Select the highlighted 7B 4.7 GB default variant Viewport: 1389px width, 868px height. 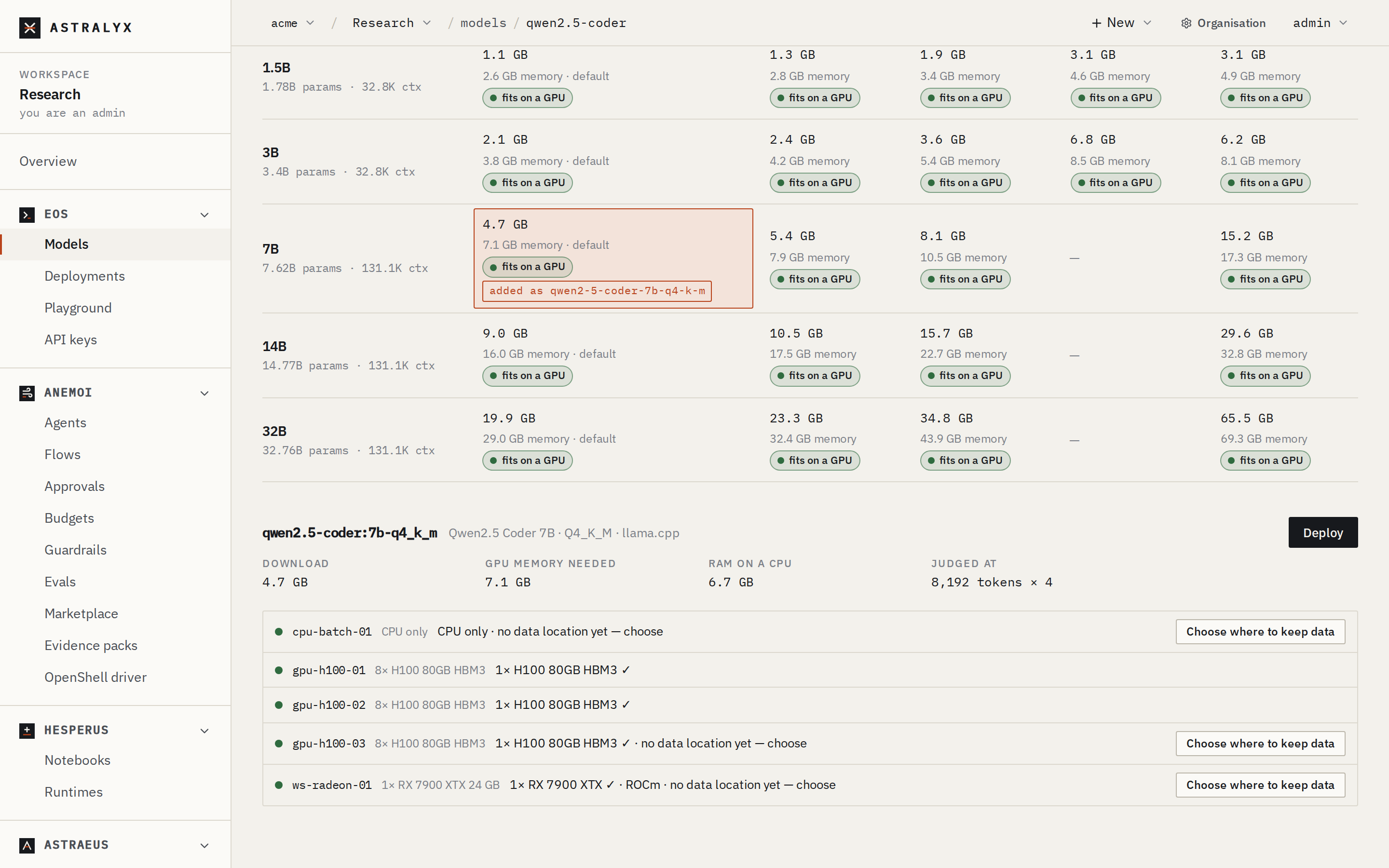(613, 258)
